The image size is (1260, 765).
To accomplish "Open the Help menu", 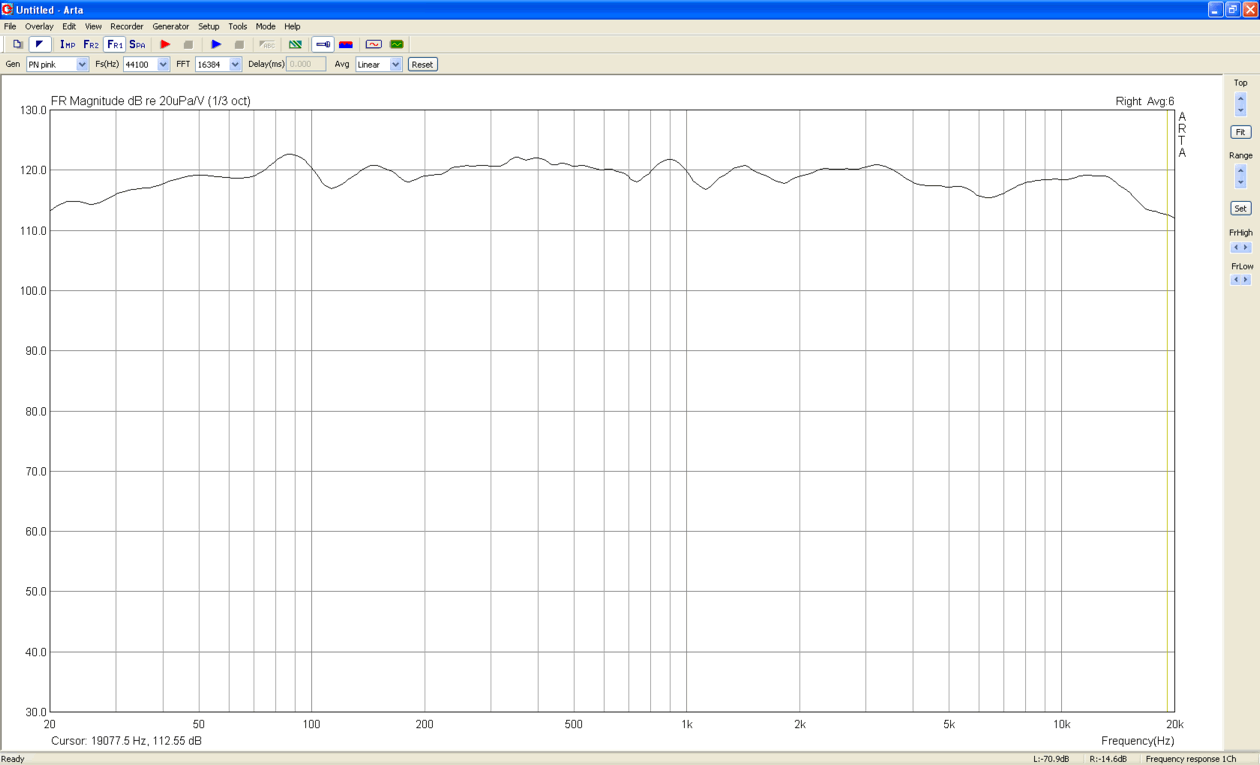I will [292, 27].
